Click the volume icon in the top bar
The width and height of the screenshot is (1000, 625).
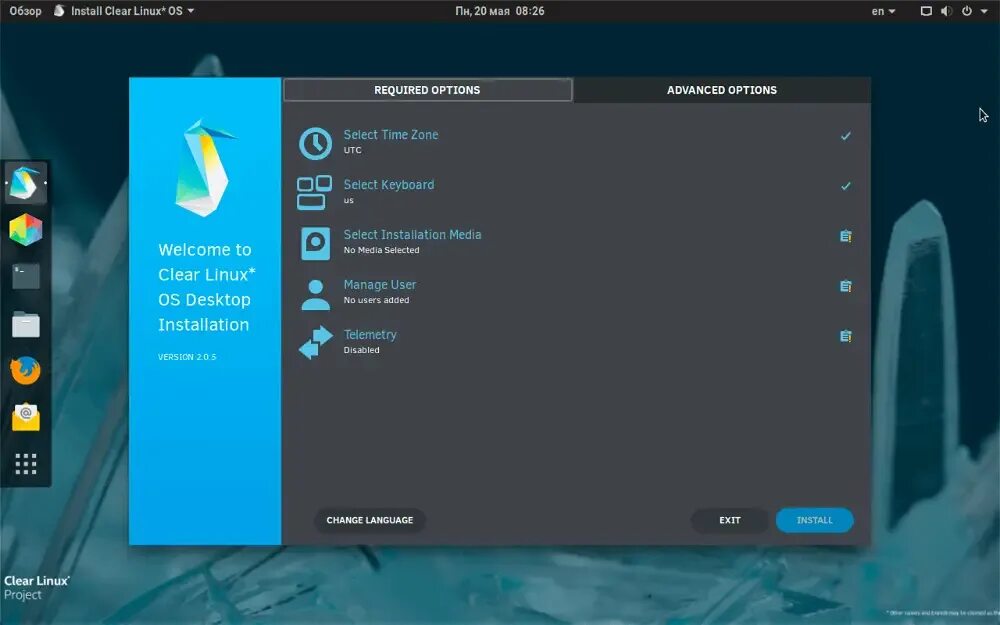(946, 11)
